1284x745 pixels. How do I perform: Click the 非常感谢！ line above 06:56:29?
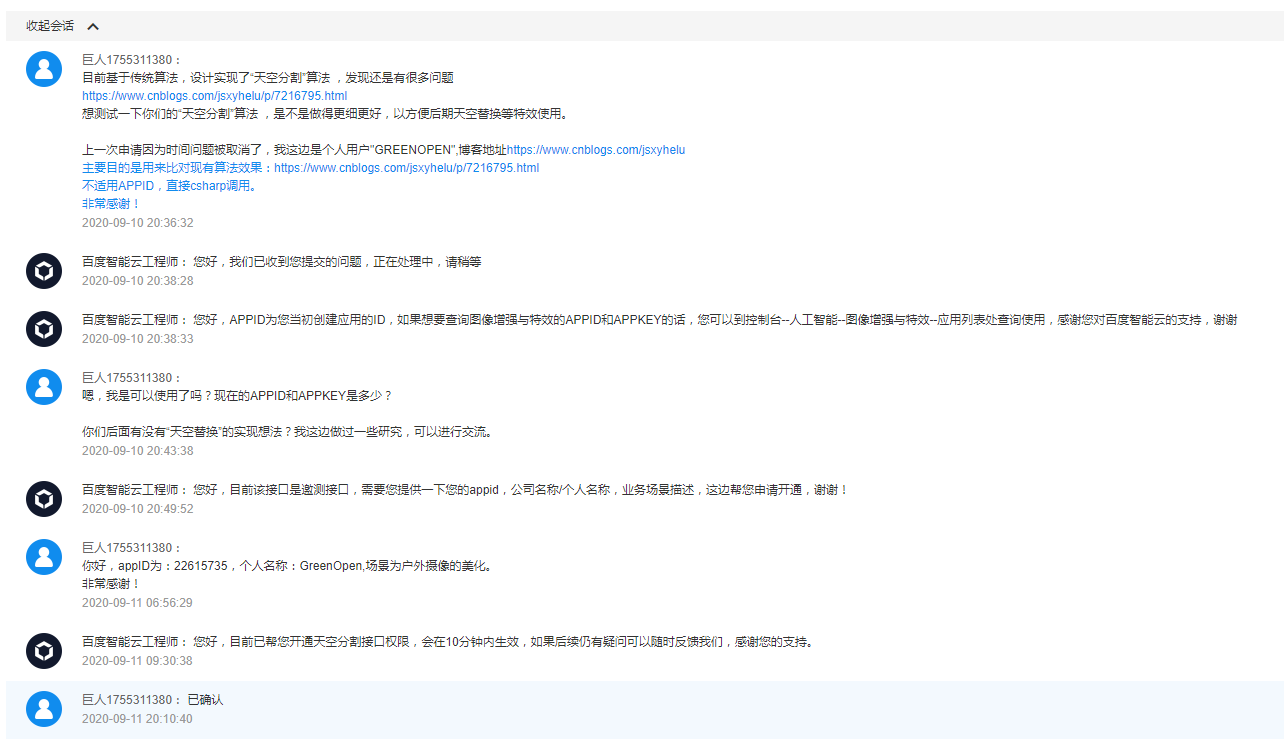point(112,584)
